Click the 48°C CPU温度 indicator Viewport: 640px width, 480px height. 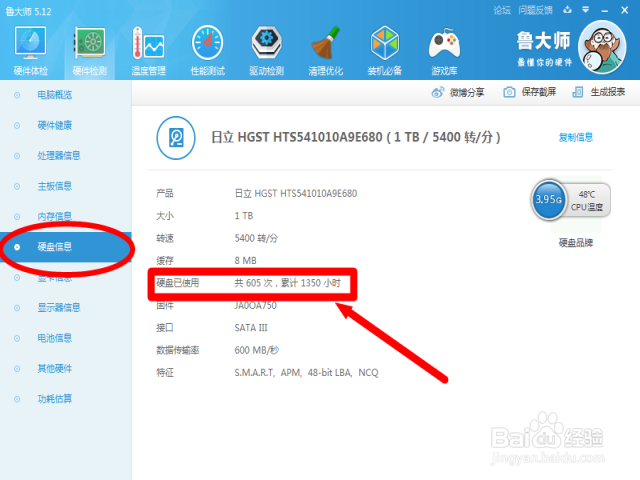pos(587,200)
